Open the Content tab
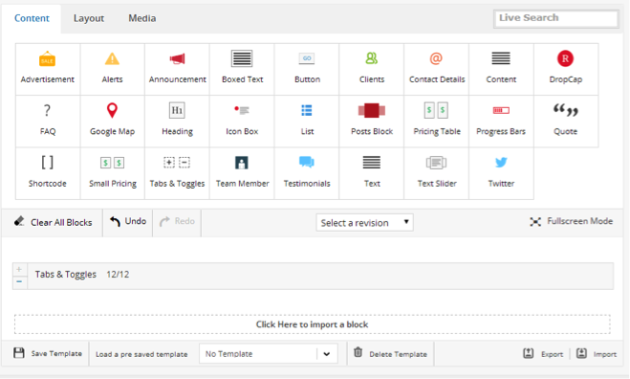This screenshot has width=630, height=379. 32,18
